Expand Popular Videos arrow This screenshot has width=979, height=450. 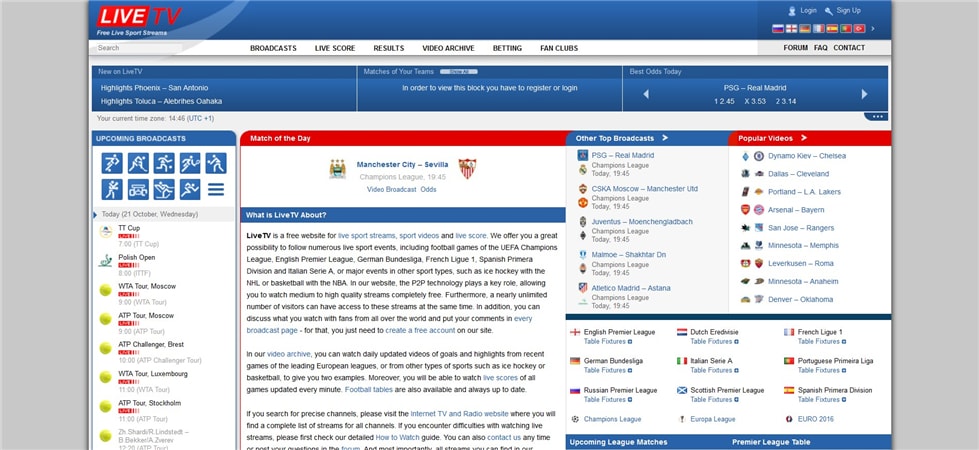pyautogui.click(x=804, y=138)
